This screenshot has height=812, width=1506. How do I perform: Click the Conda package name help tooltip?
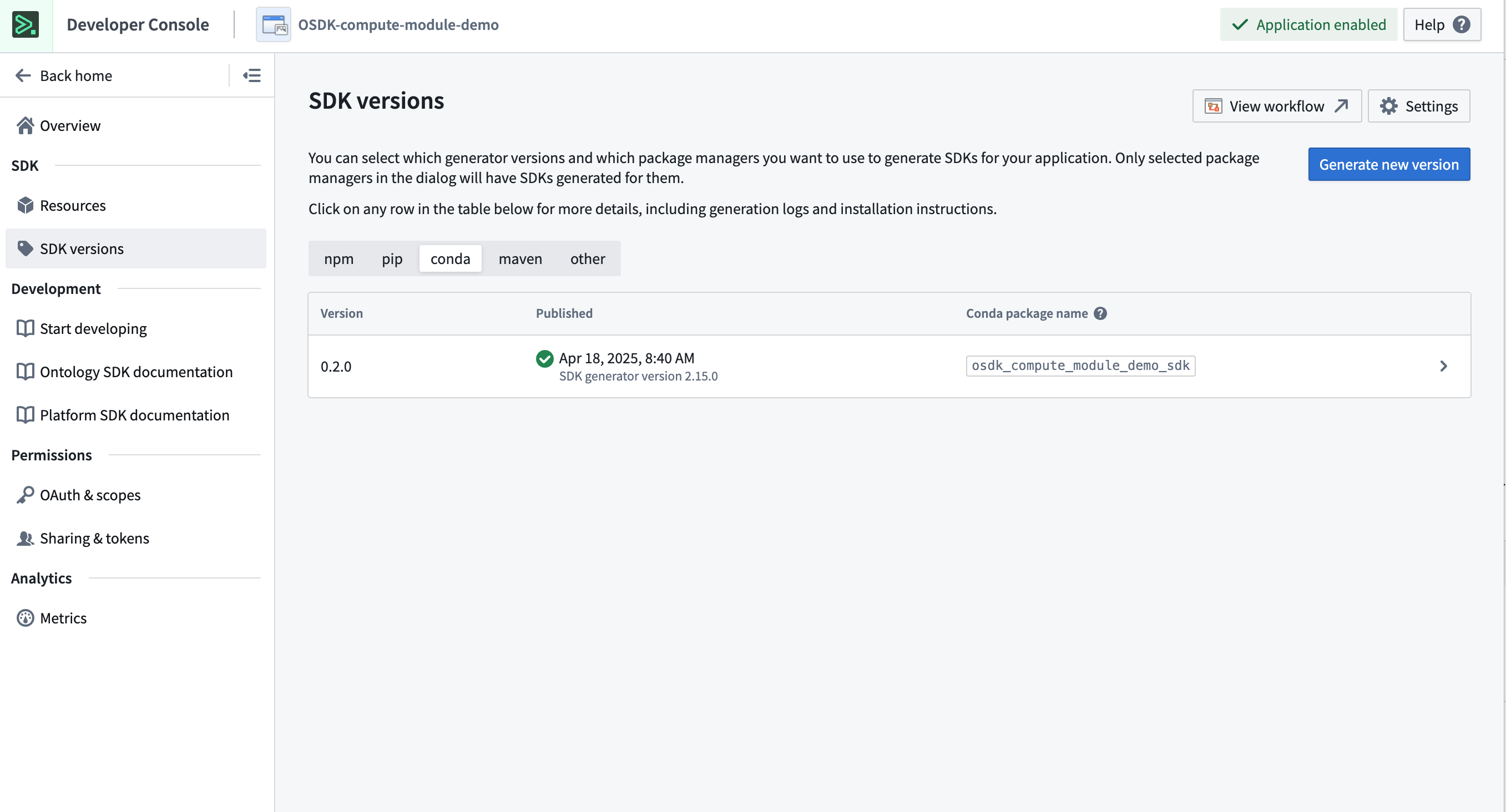coord(1101,313)
